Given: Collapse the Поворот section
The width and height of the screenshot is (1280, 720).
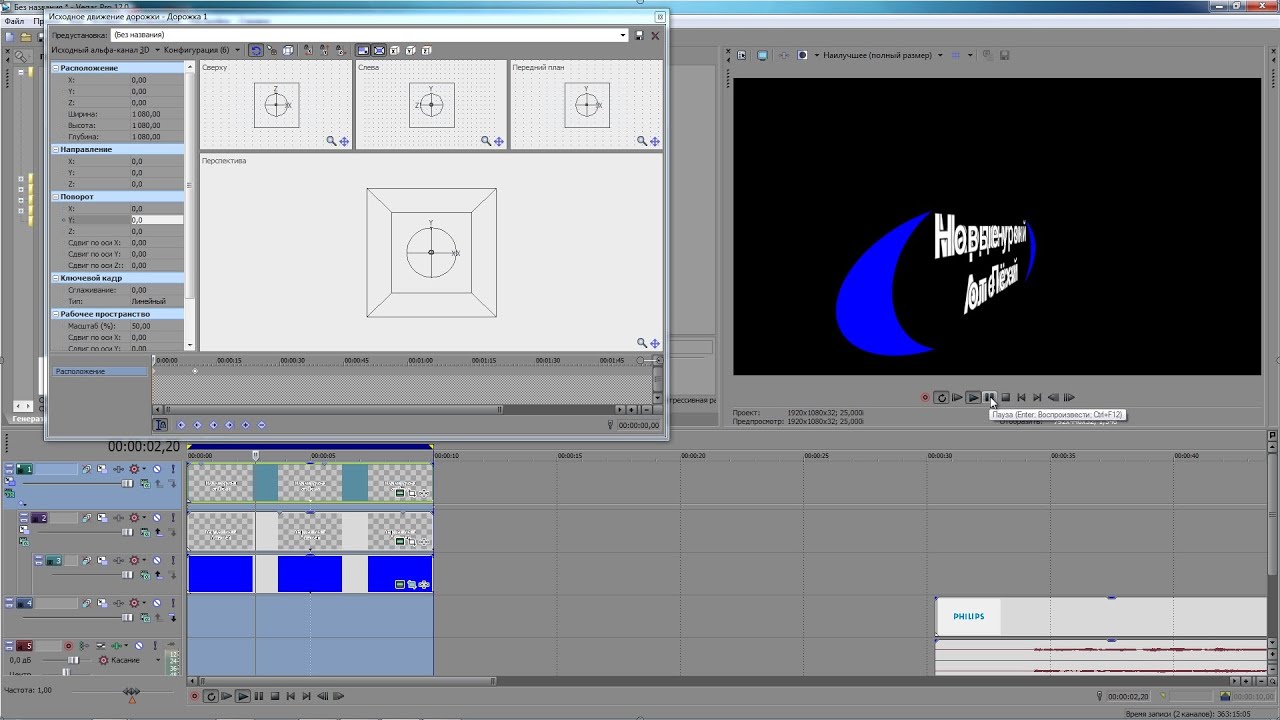Looking at the screenshot, I should point(56,197).
